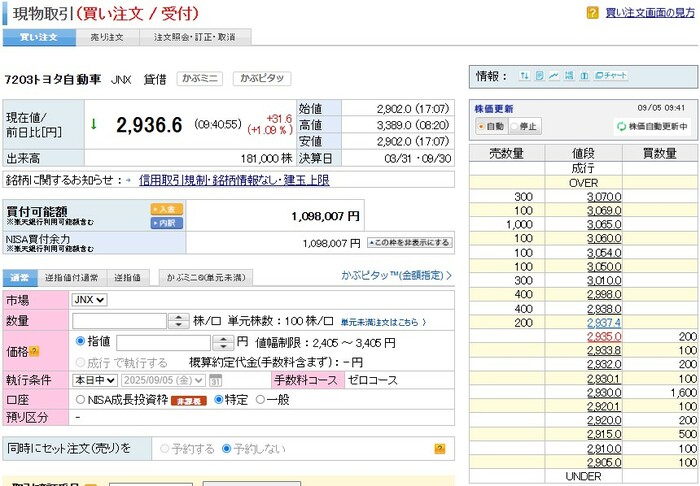The width and height of the screenshot is (700, 486).
Task: Select the 通常 order type tab
Action: [20, 278]
